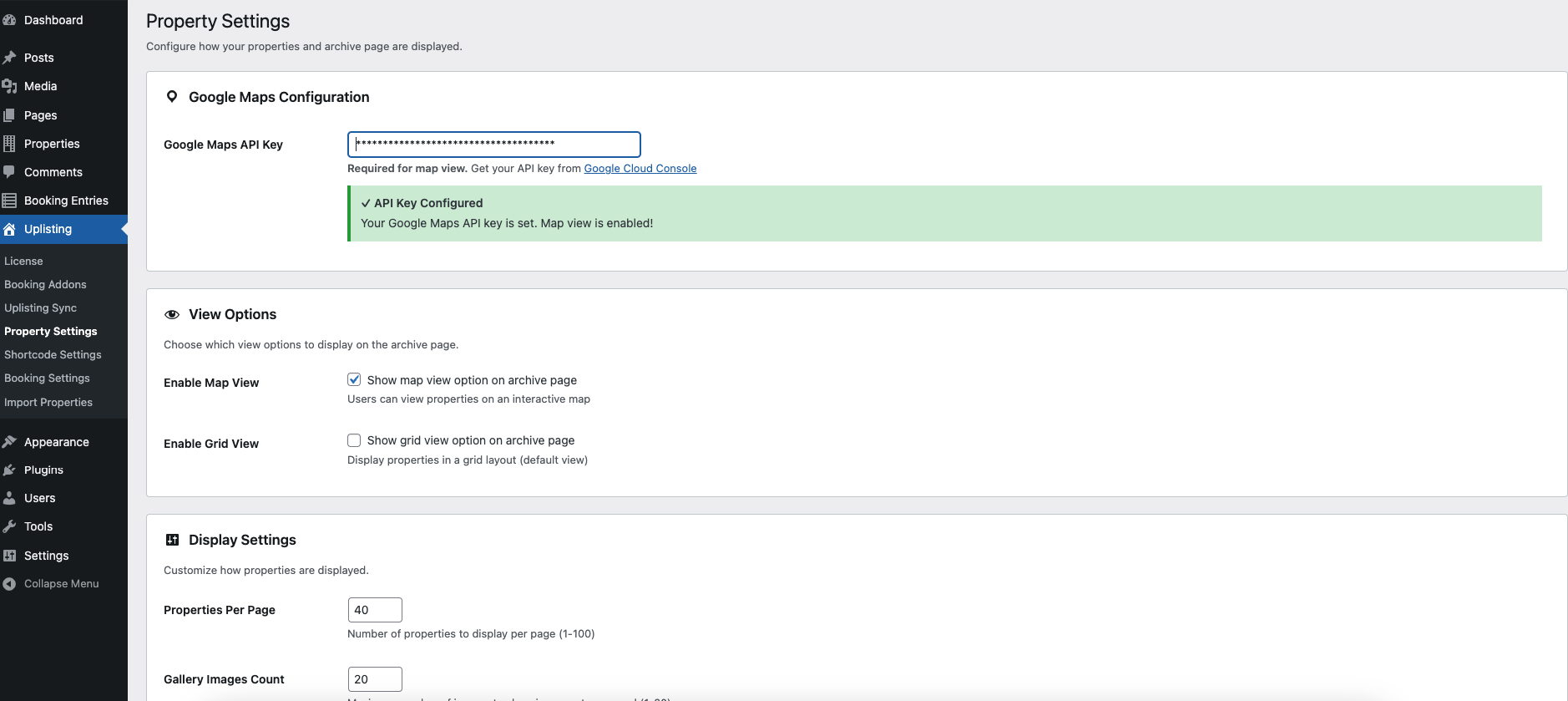Open Booking Settings submenu
The height and width of the screenshot is (701, 1568).
pyautogui.click(x=47, y=378)
